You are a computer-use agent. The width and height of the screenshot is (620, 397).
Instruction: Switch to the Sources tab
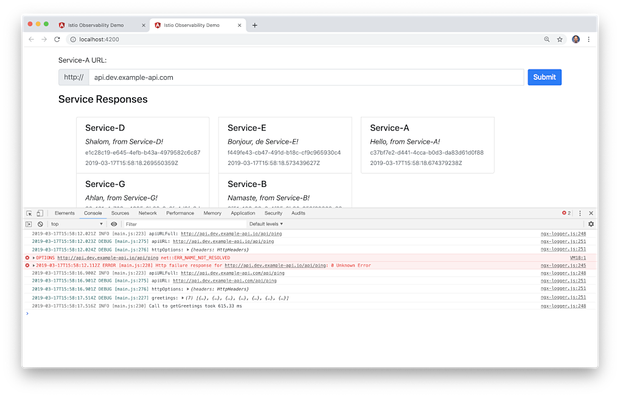point(120,213)
